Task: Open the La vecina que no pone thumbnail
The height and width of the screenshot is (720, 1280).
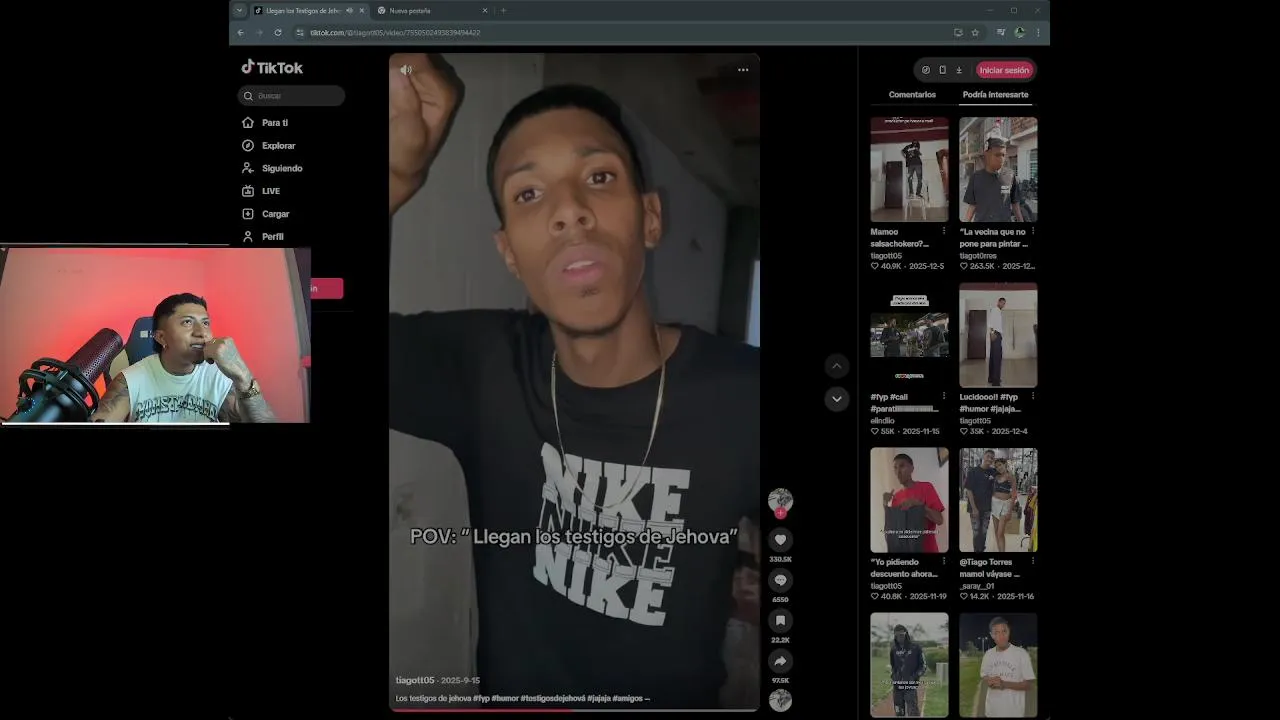Action: point(998,169)
